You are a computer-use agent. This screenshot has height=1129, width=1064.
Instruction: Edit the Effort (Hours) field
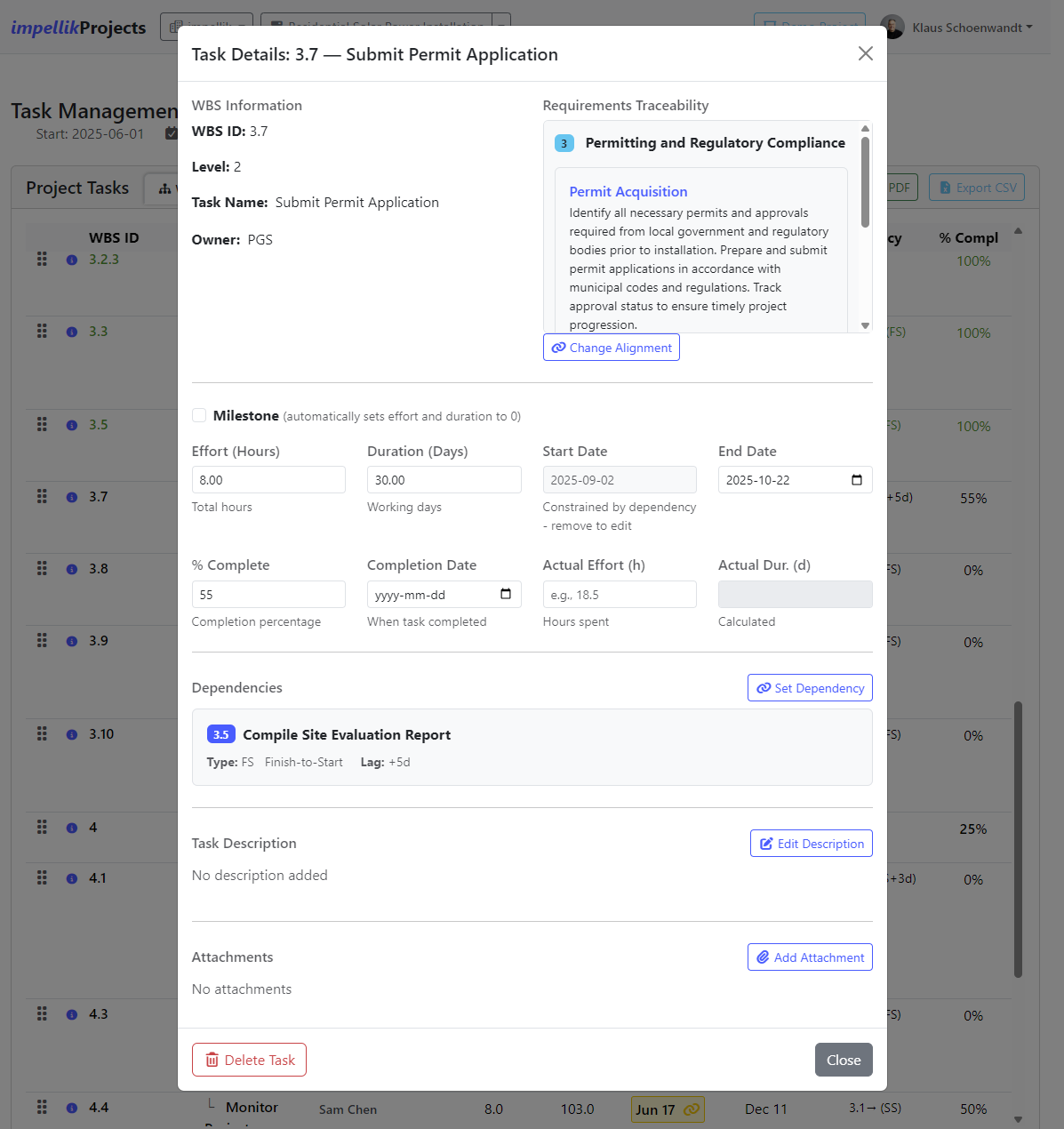pos(268,480)
